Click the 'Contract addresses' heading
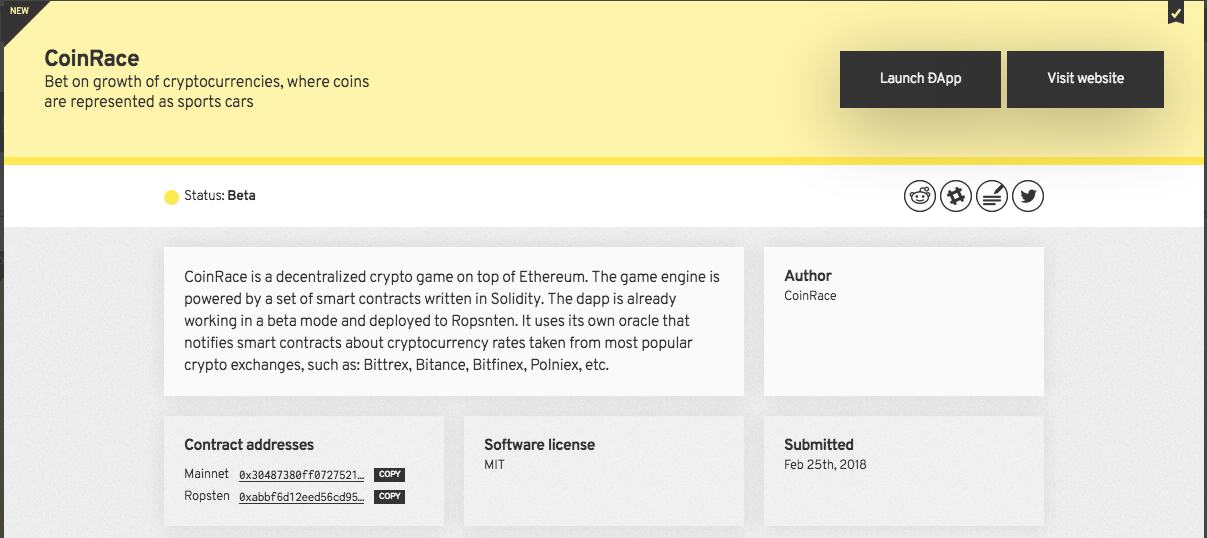 coord(249,445)
